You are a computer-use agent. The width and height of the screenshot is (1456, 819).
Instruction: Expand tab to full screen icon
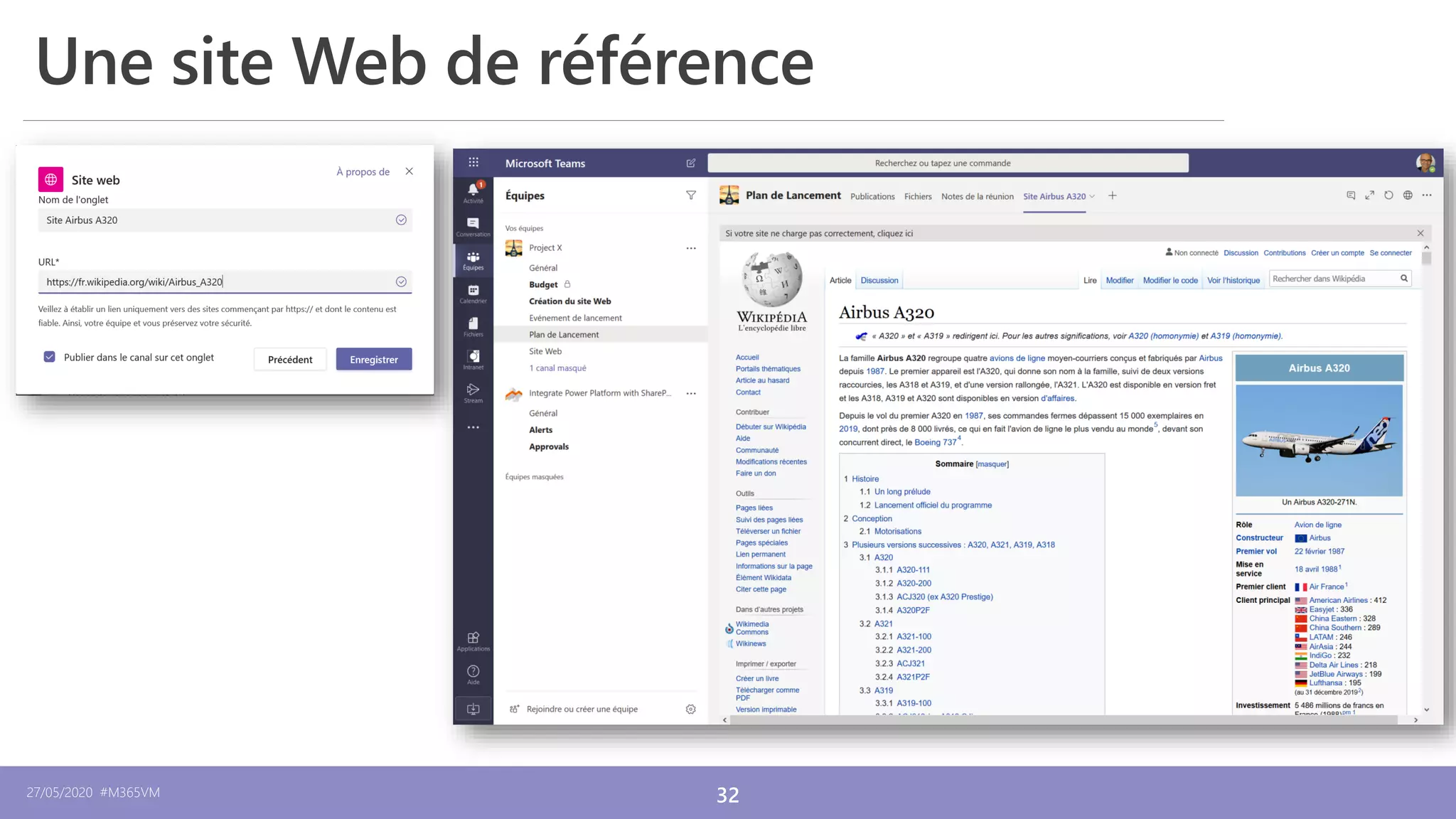point(1370,196)
